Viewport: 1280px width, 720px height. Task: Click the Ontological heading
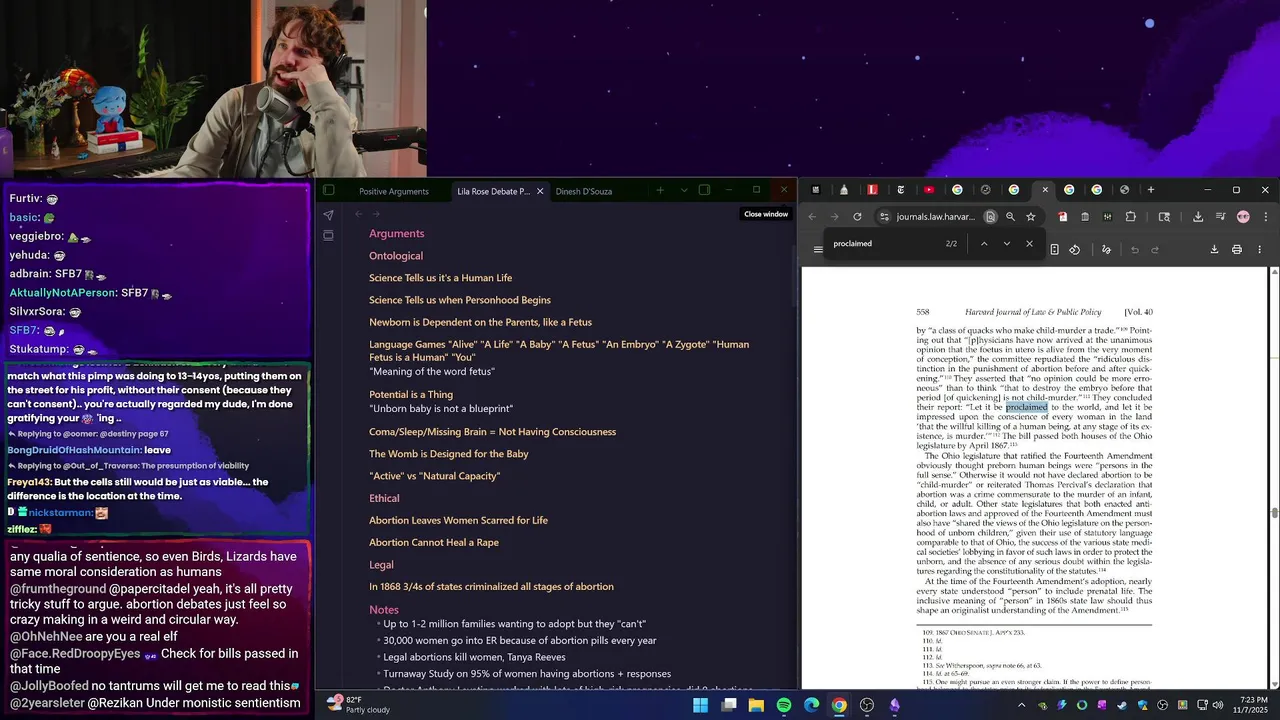(x=396, y=256)
